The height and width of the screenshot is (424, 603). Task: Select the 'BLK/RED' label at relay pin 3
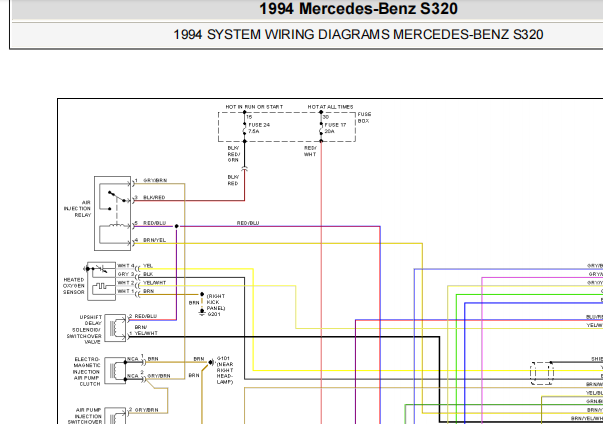point(154,197)
